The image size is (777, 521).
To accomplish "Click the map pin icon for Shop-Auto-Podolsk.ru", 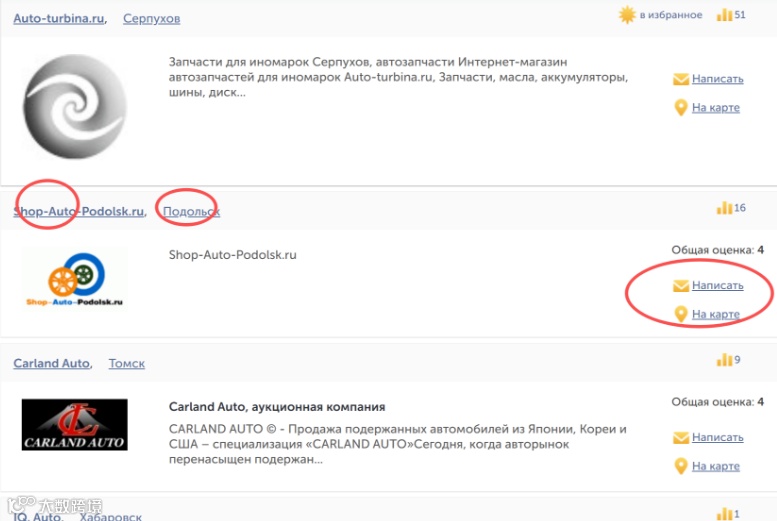I will point(681,314).
